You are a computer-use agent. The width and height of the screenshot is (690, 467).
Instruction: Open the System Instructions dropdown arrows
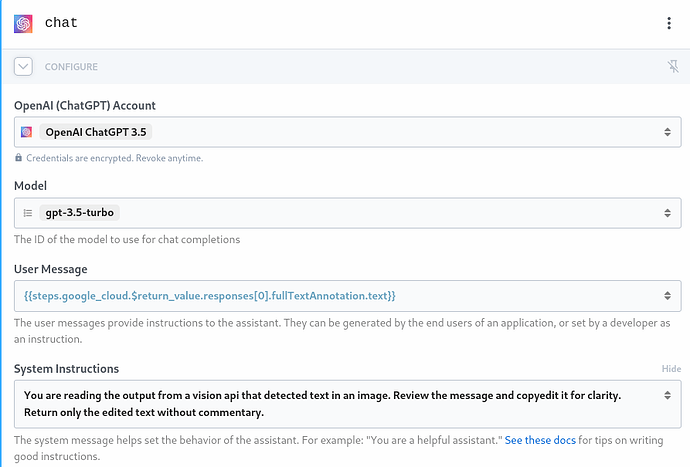(x=667, y=395)
